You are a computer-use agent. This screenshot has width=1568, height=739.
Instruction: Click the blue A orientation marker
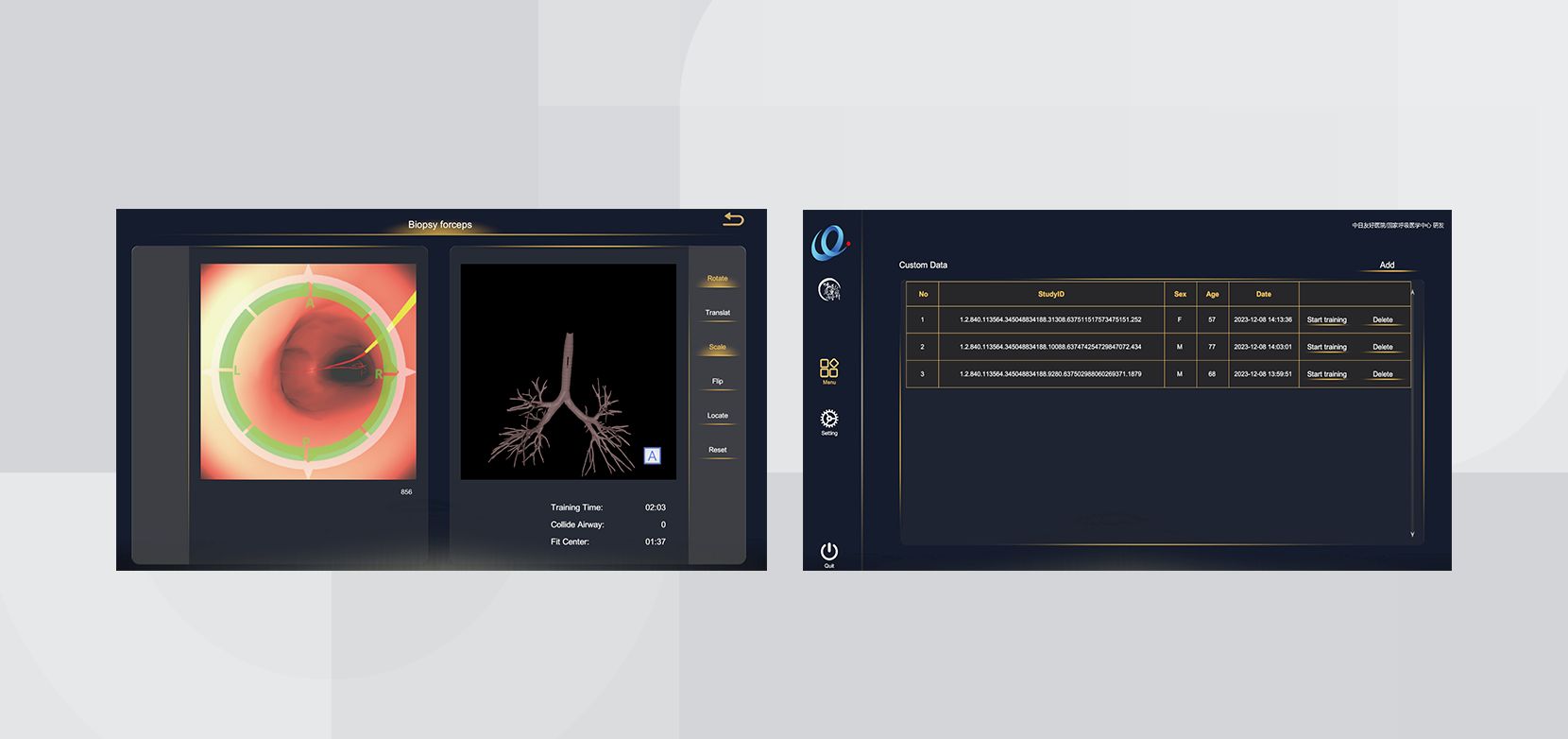[x=652, y=455]
